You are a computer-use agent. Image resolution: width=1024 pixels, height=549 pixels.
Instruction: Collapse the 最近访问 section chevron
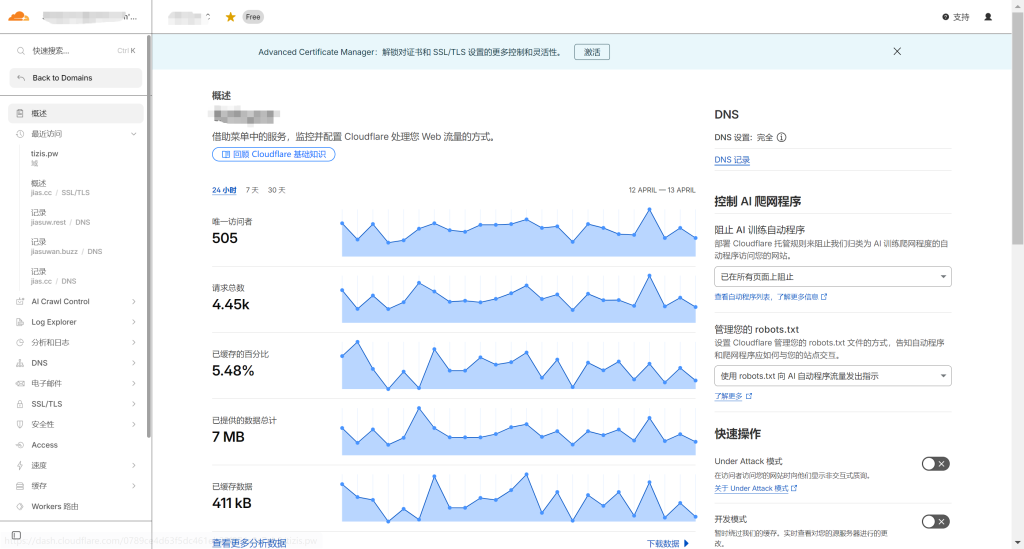[x=133, y=134]
